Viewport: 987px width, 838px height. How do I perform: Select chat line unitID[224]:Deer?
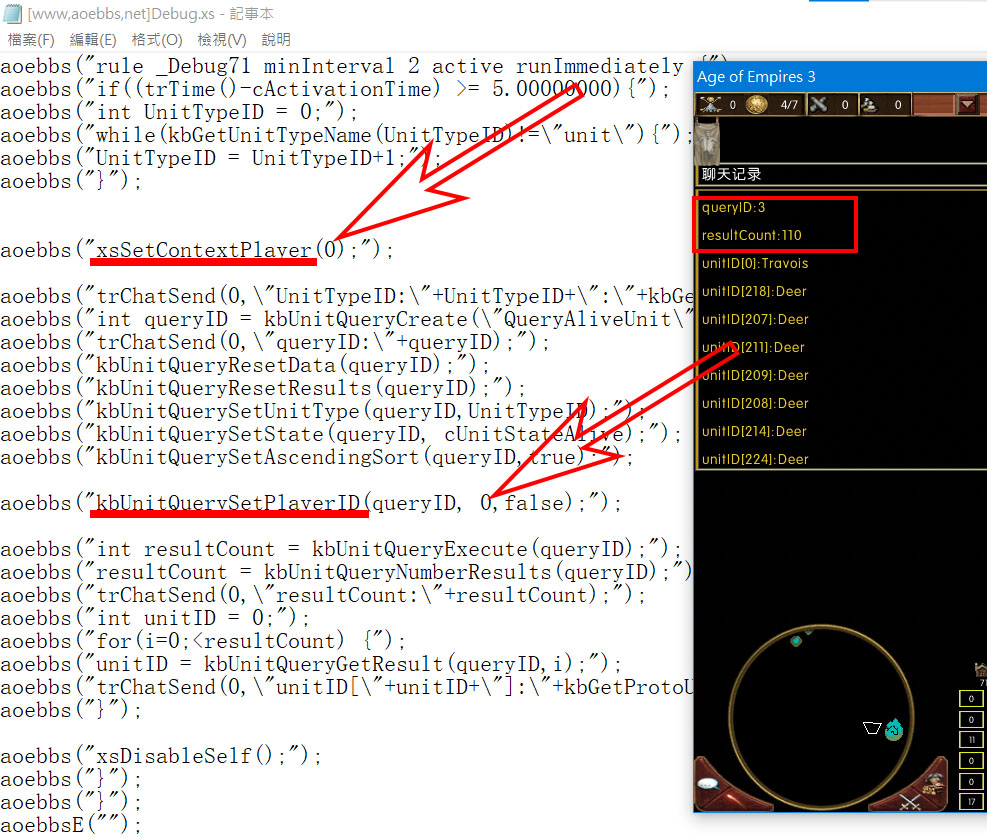755,459
